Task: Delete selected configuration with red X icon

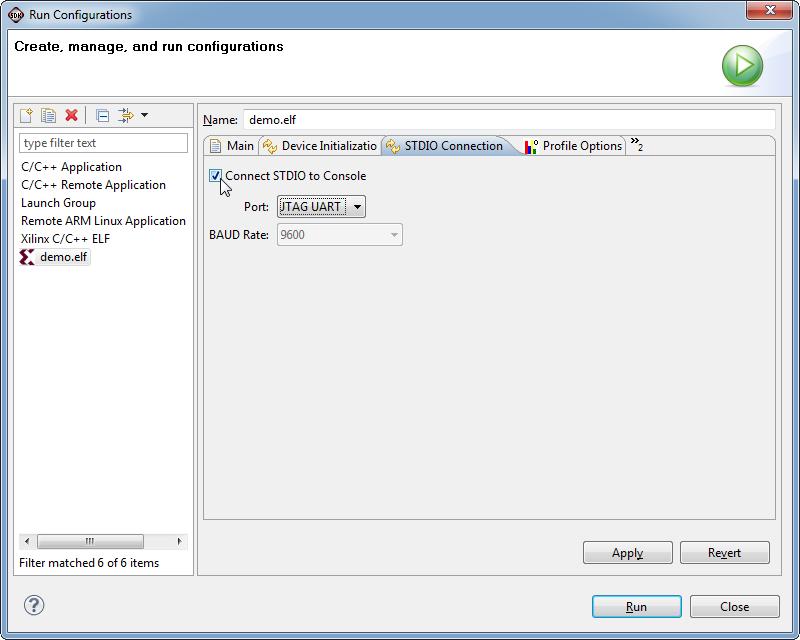Action: click(x=71, y=115)
